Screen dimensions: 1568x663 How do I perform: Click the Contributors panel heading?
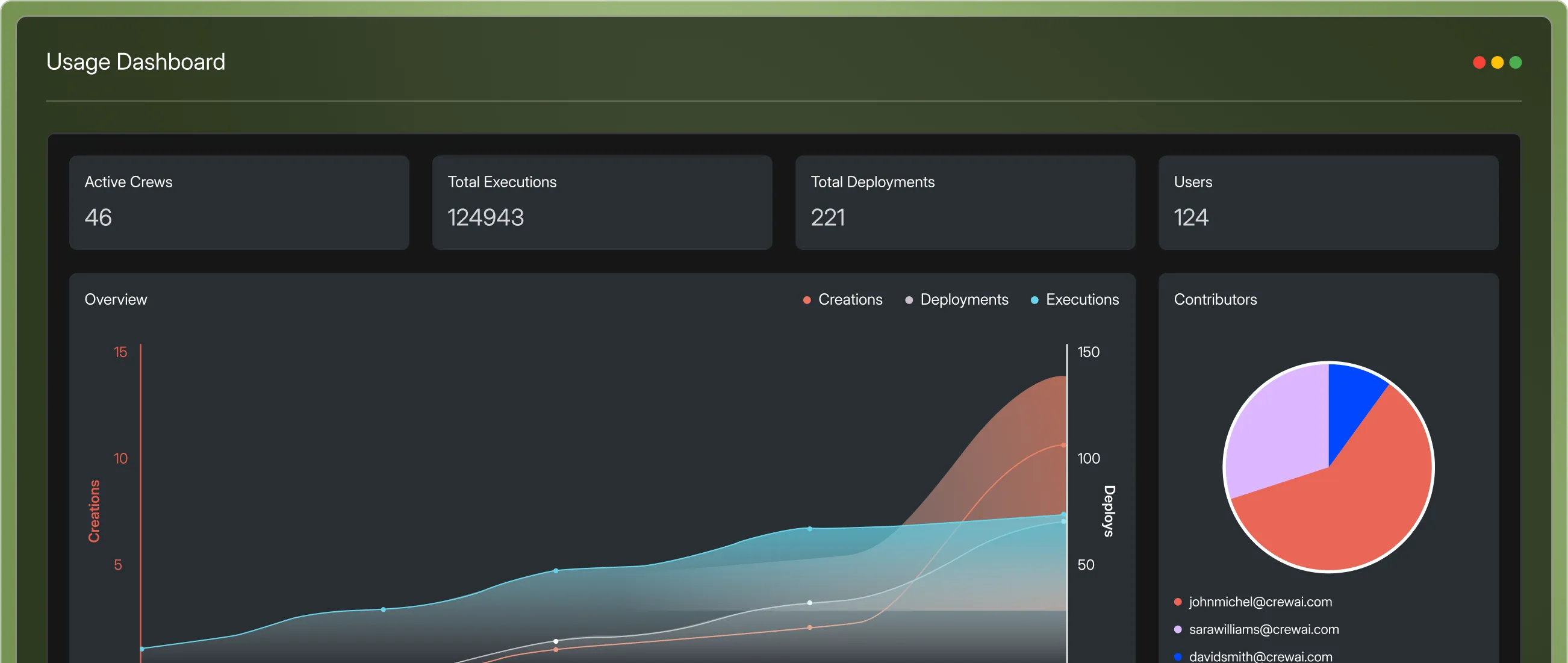click(1215, 299)
